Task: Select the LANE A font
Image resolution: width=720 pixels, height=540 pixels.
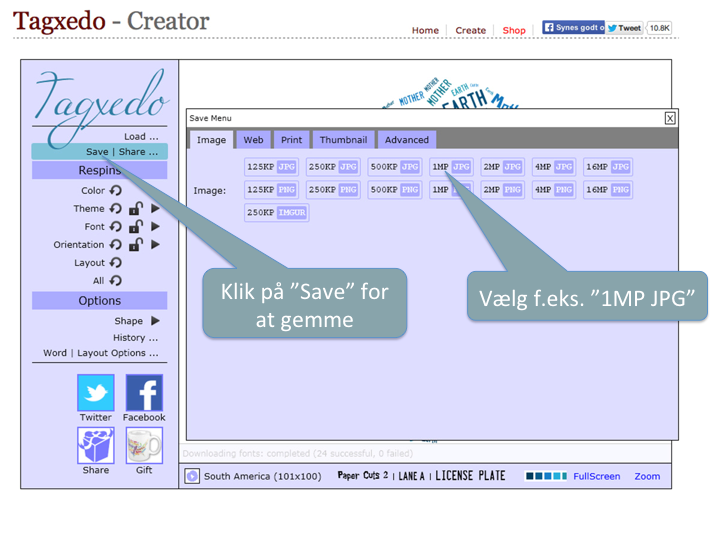Action: pos(411,476)
